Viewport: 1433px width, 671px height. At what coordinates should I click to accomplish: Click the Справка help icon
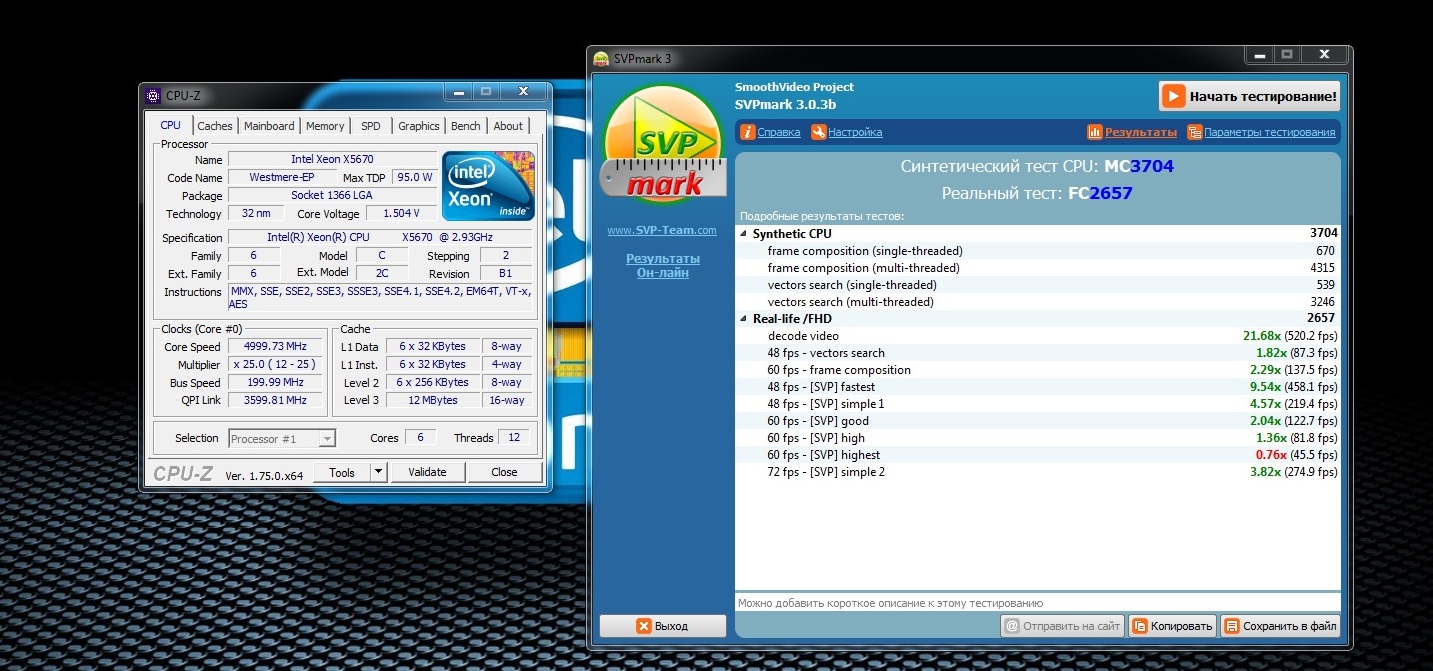click(748, 132)
